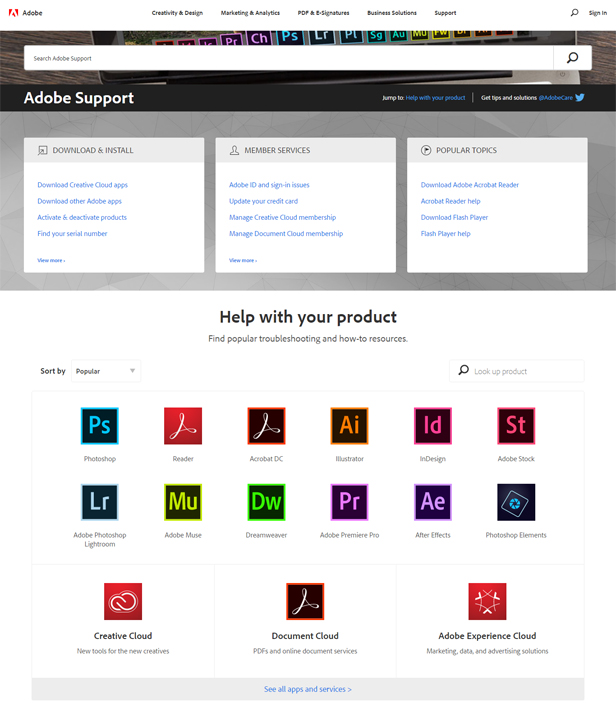Image resolution: width=616 pixels, height=713 pixels.
Task: Click Download Adobe Acrobat Reader link
Action: (470, 185)
